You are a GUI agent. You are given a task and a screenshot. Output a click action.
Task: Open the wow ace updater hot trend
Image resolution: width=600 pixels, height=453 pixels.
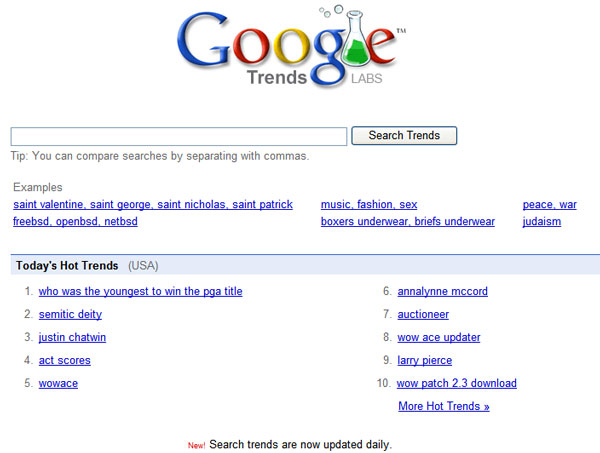(x=439, y=337)
